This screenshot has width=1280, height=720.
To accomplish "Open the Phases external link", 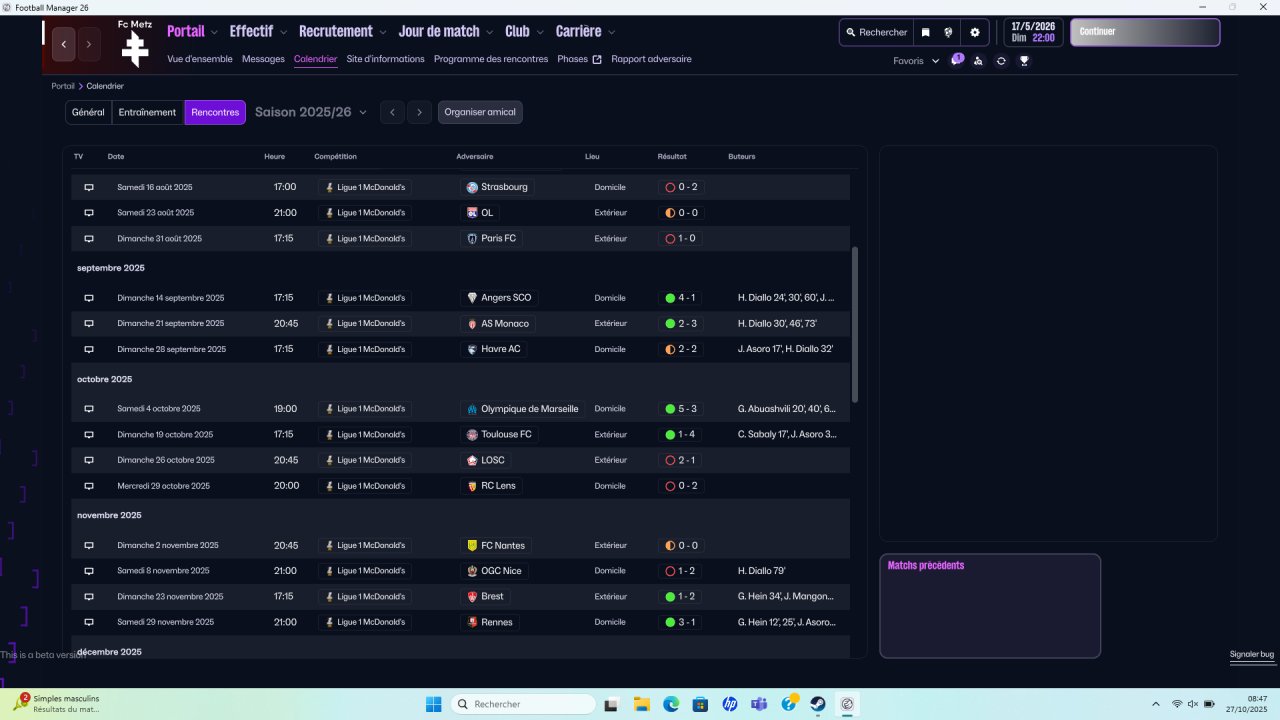I will pos(579,59).
